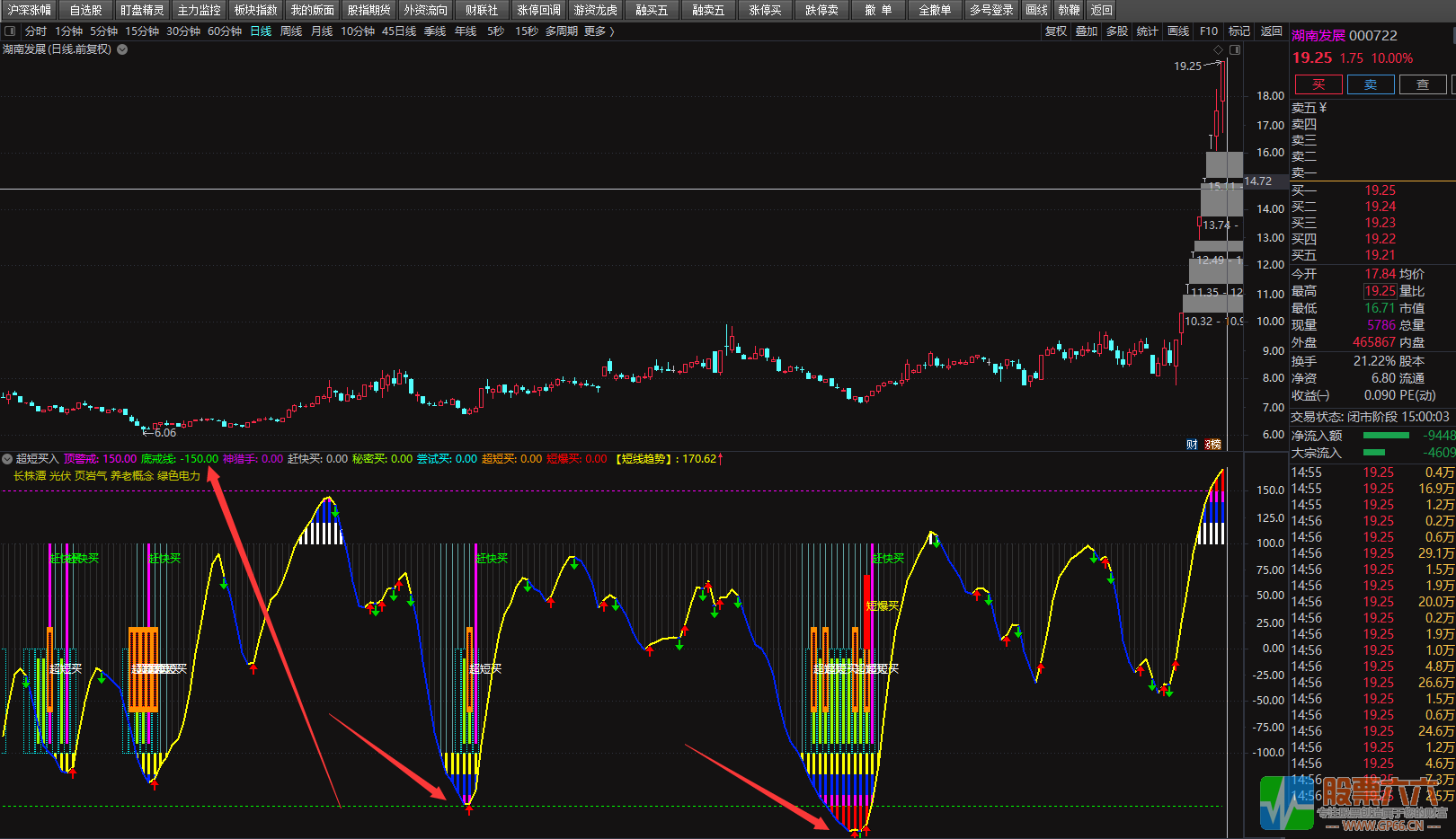Click 画线 drawing tool in chart bar
The height and width of the screenshot is (839, 1456).
click(1178, 31)
